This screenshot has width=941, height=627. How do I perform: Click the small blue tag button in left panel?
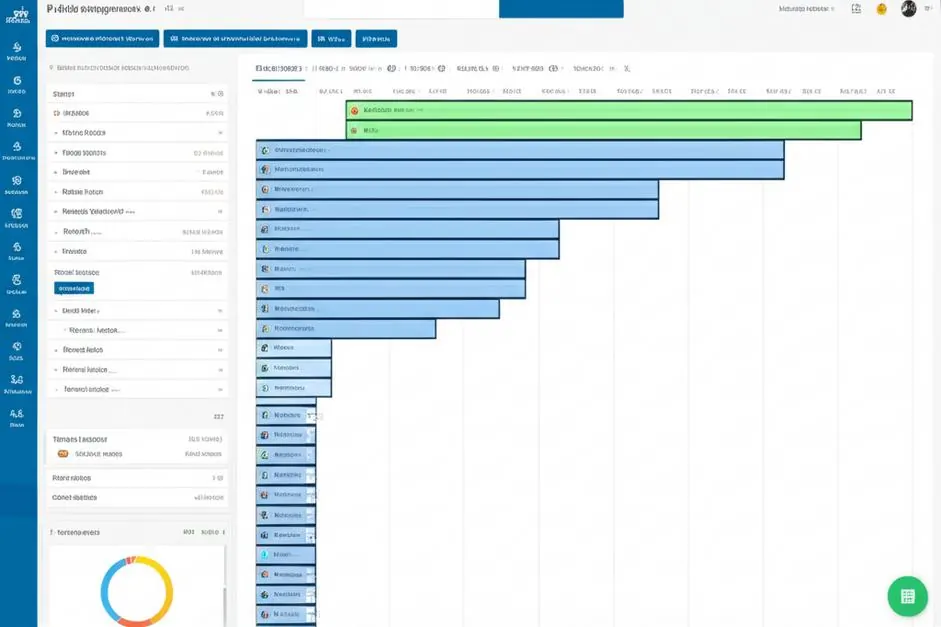74,289
